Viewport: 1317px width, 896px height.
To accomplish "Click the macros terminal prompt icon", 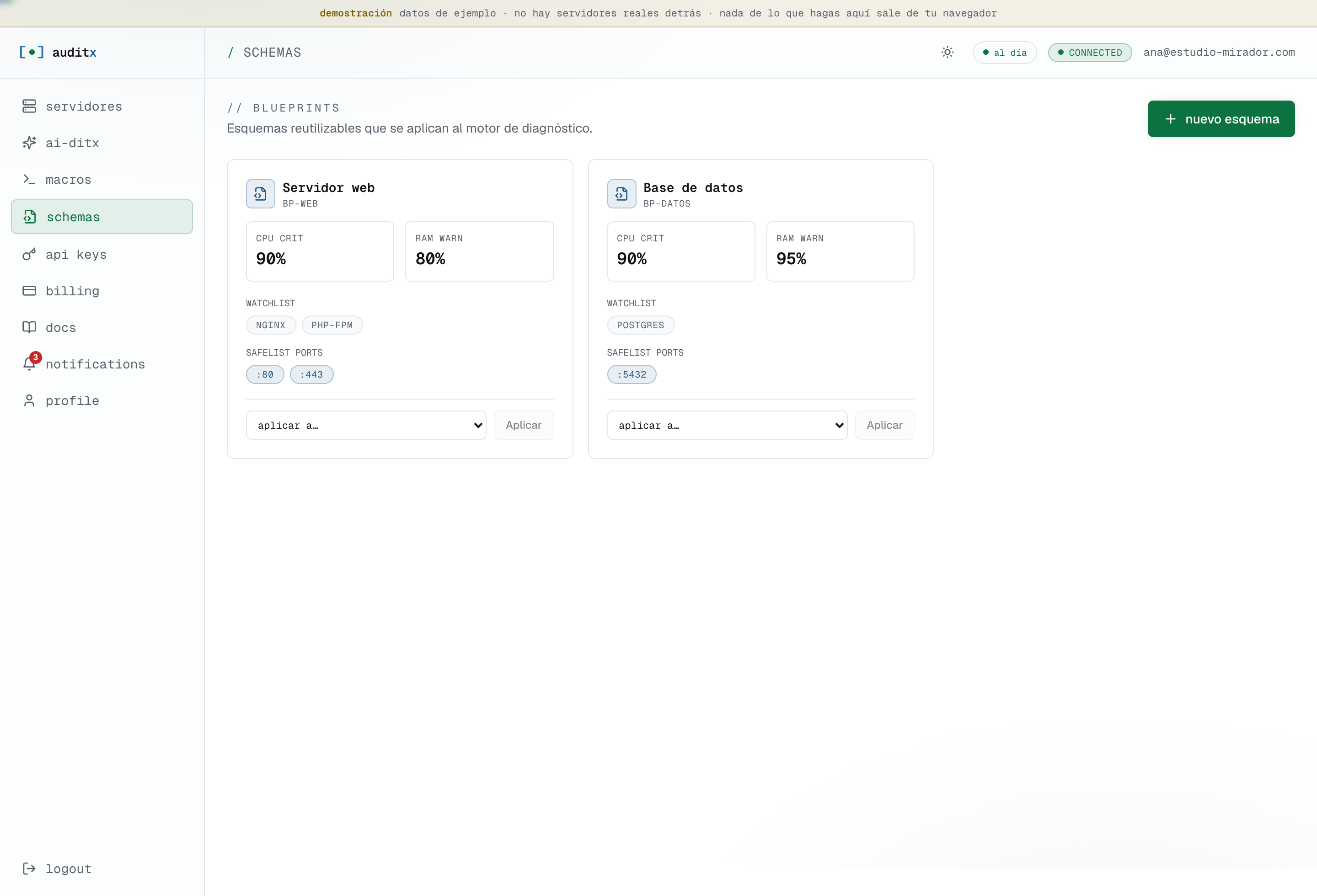I will 29,179.
